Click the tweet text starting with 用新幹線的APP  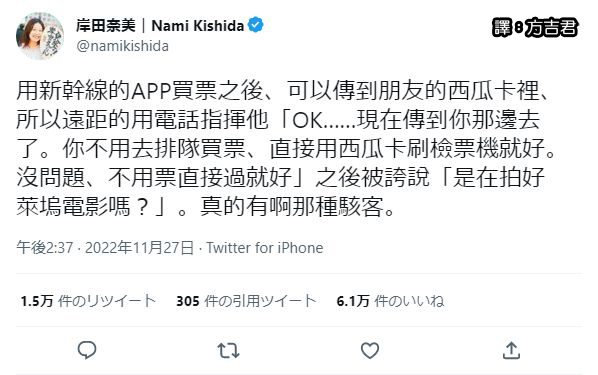click(x=286, y=149)
